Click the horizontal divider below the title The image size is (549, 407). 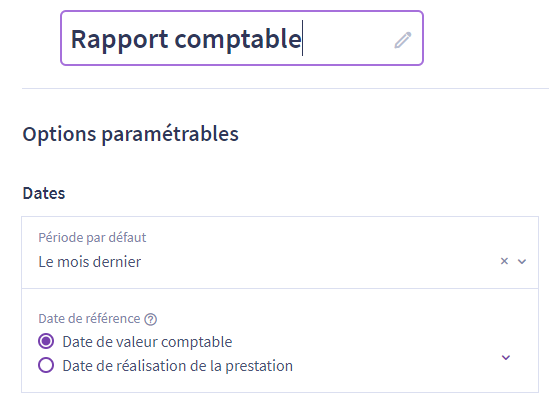click(285, 89)
